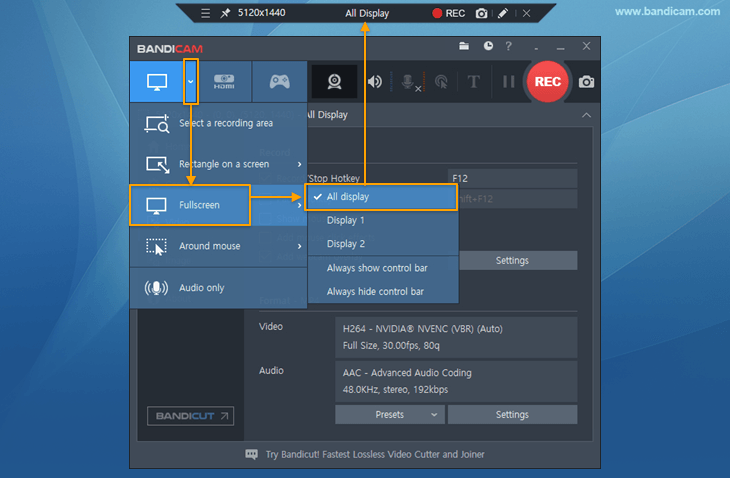Click the speech bubble icon in footer
The width and height of the screenshot is (730, 478).
tap(251, 454)
